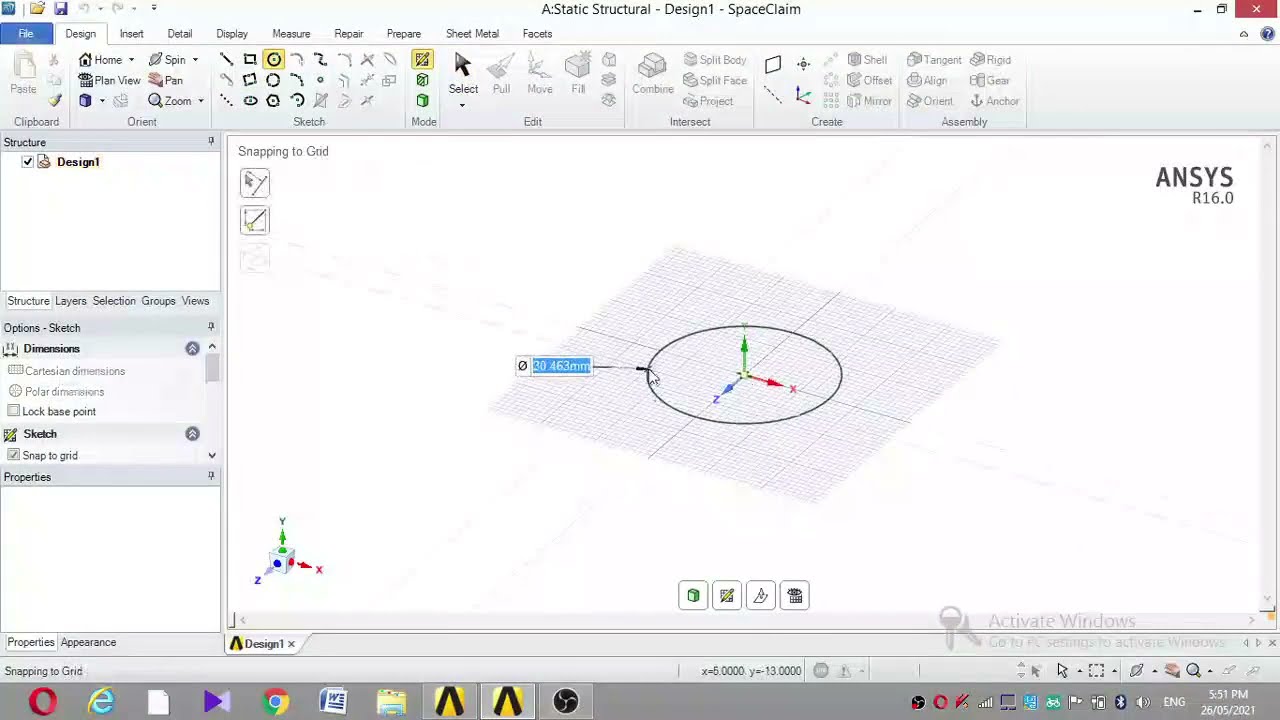Select the Line sketch tool
This screenshot has height=720, width=1280.
point(226,60)
